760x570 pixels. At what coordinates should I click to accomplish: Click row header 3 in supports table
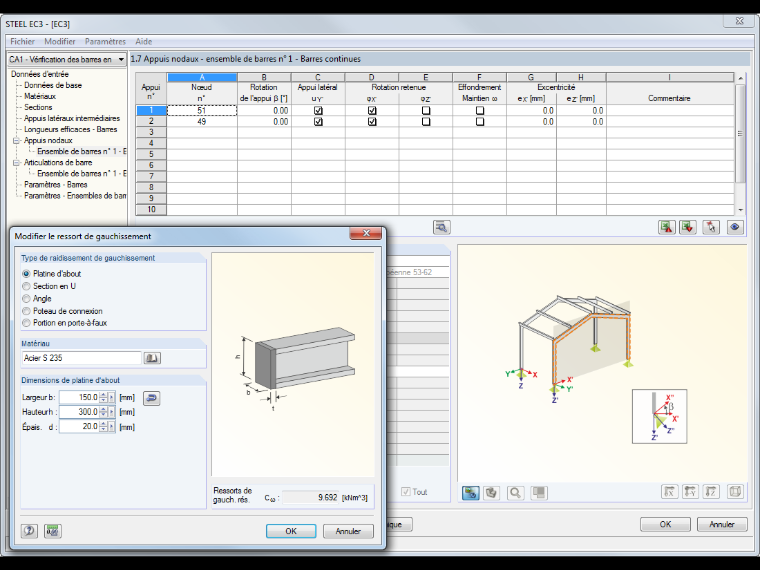click(151, 132)
